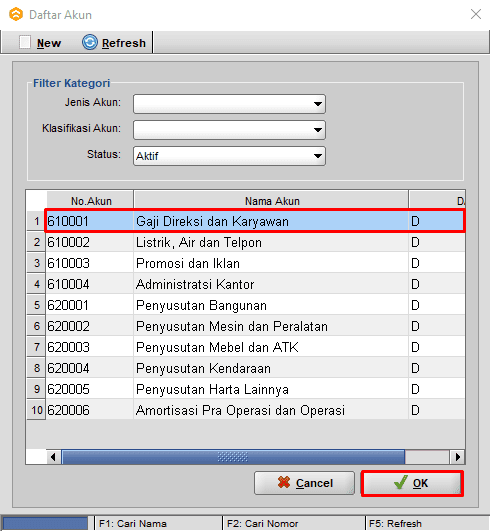Click the scroll left arrow

coord(53,457)
